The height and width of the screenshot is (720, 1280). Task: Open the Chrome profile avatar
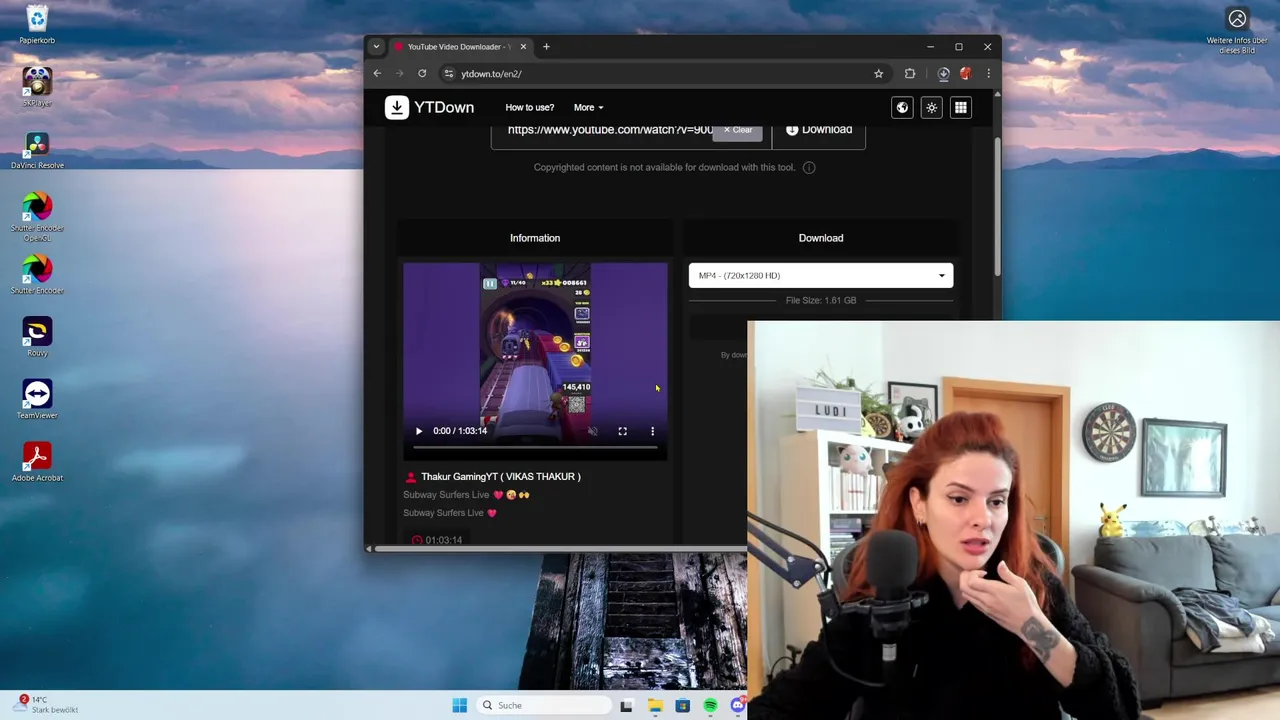point(965,73)
